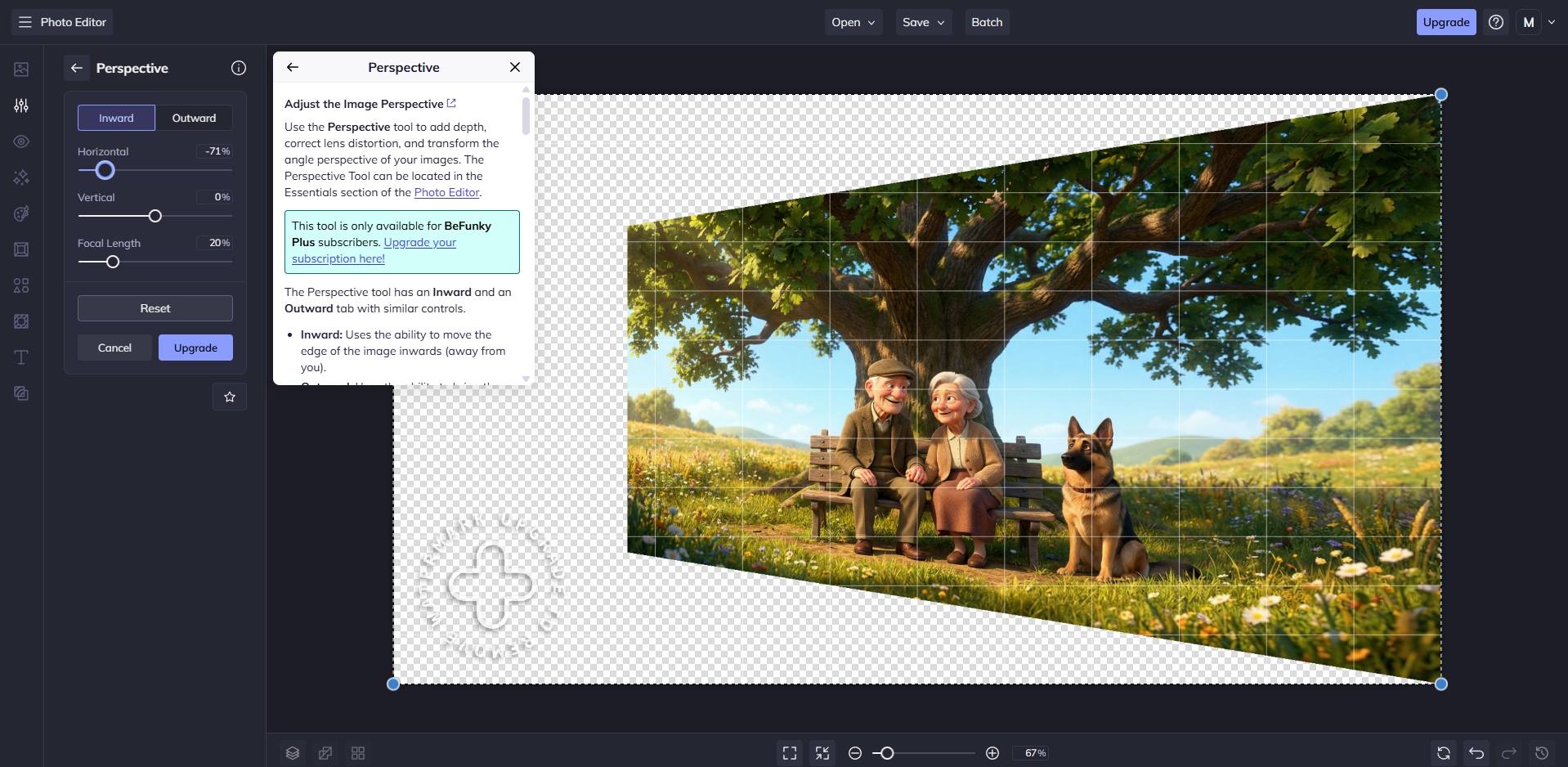
Task: Click the Batch menu item
Action: (987, 22)
